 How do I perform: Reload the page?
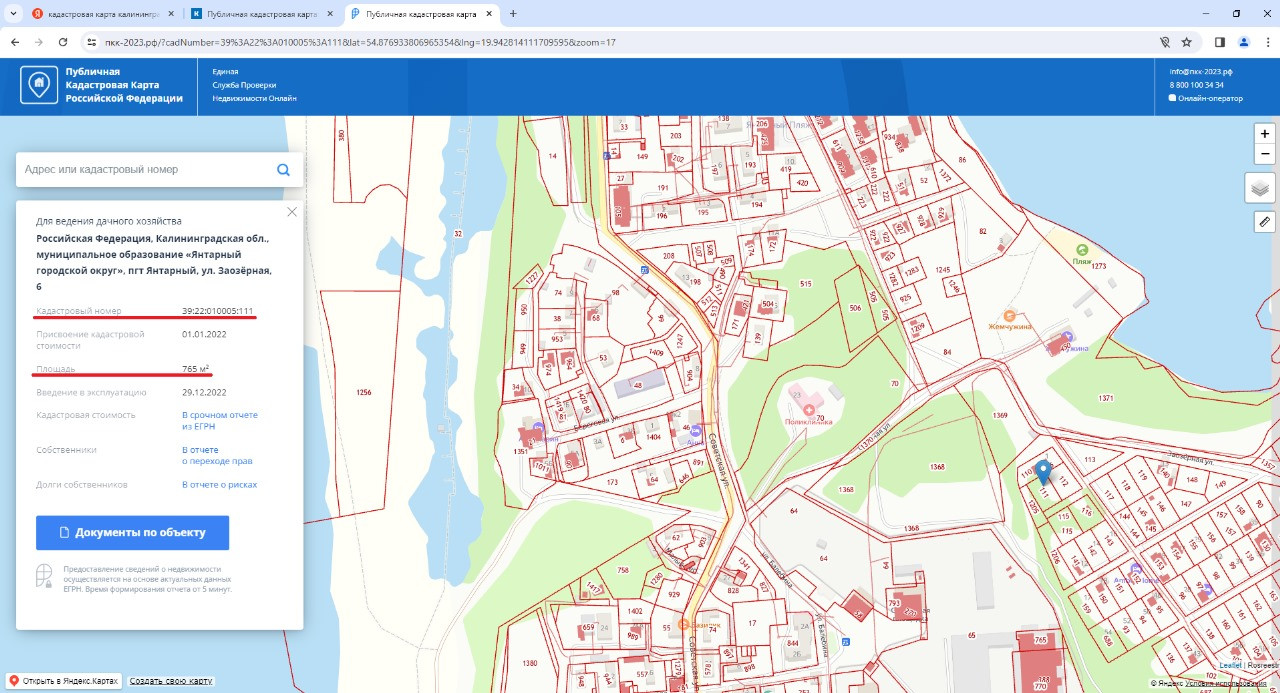pos(63,42)
